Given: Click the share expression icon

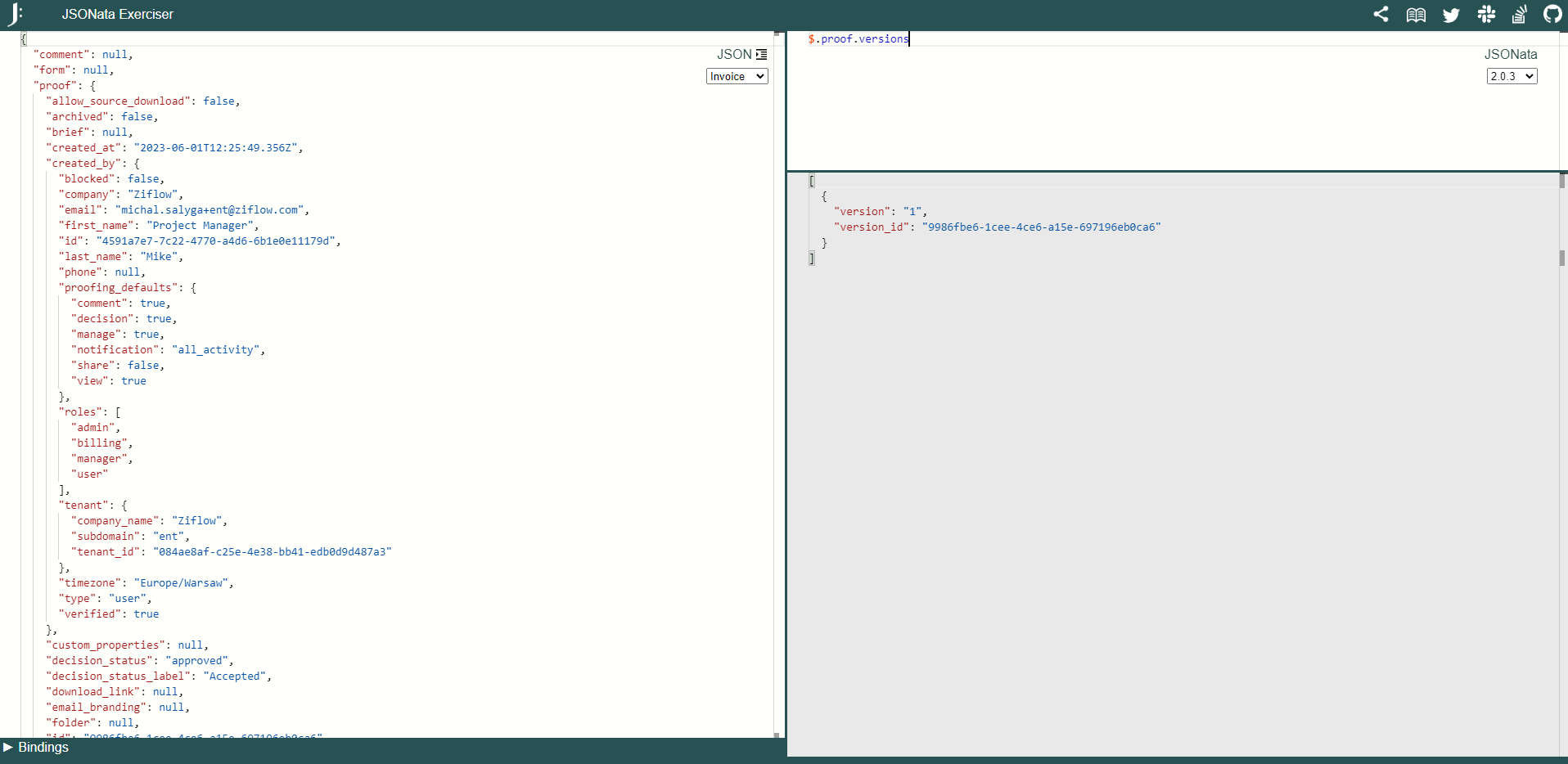Looking at the screenshot, I should [x=1381, y=14].
